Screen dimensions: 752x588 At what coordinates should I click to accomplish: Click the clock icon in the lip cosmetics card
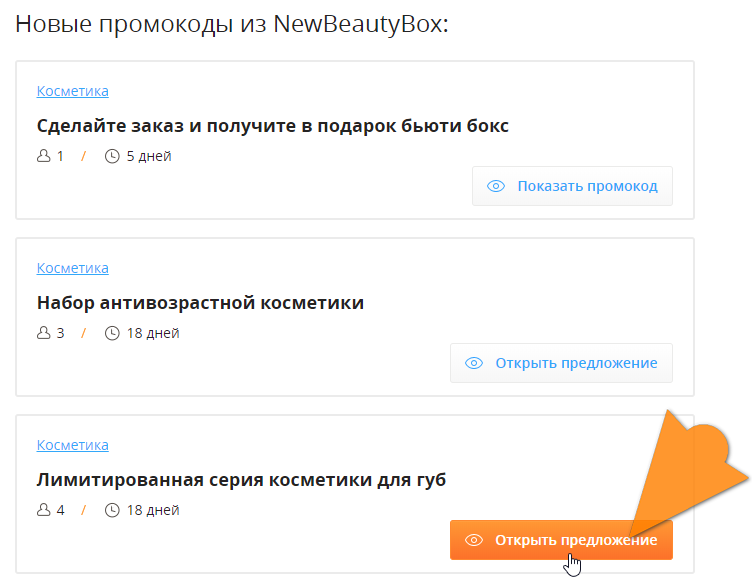tap(112, 510)
